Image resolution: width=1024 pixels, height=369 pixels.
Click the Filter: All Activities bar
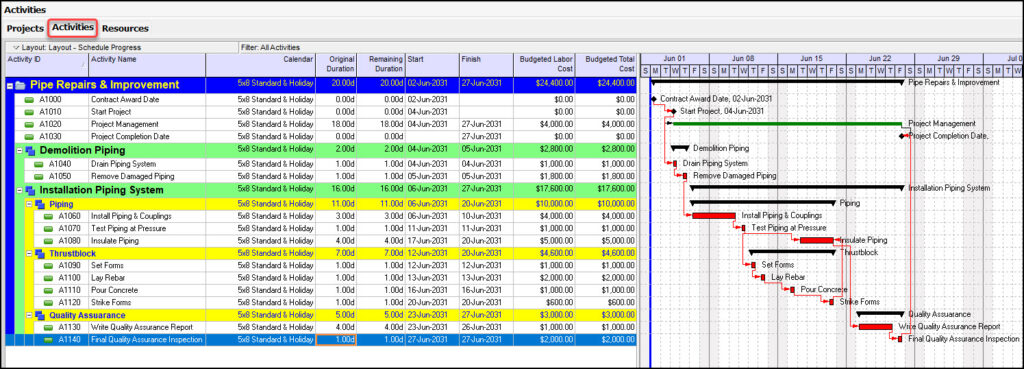tap(270, 47)
